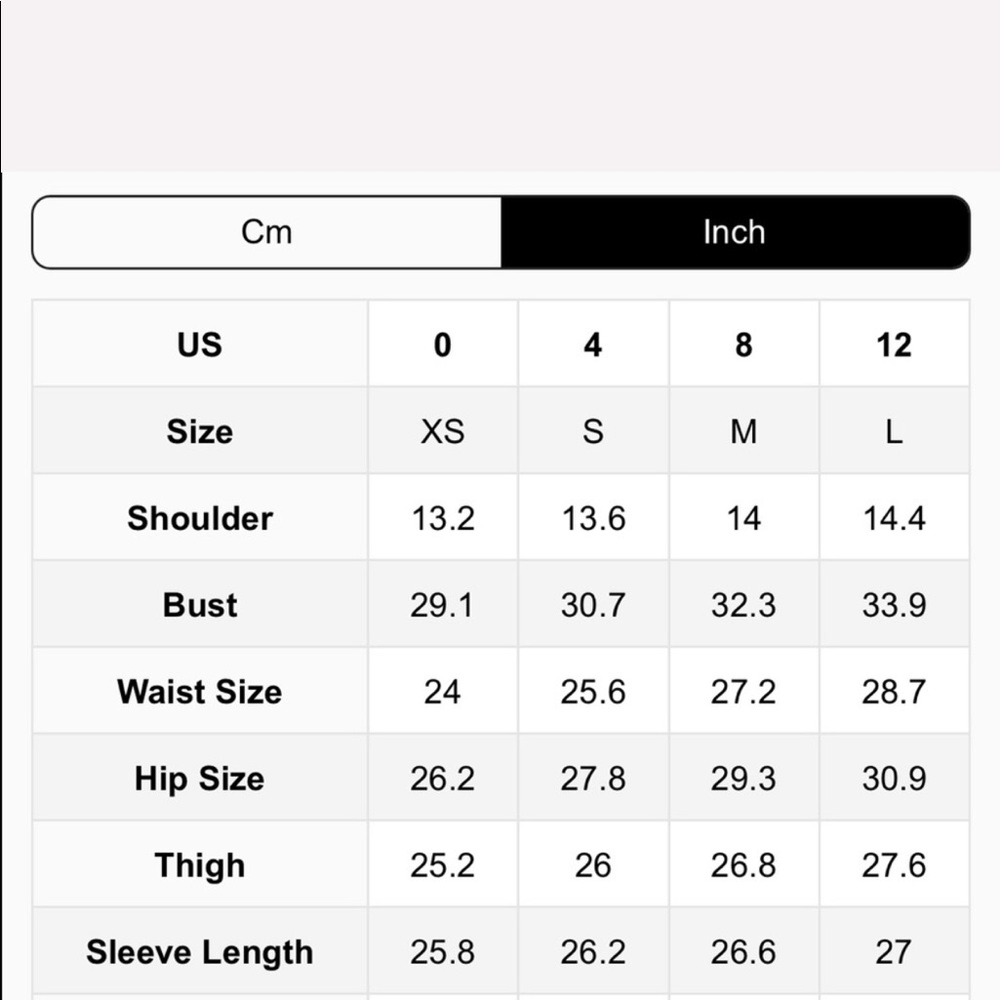Select the L size cell
Screen dimensions: 1000x1000
[893, 431]
